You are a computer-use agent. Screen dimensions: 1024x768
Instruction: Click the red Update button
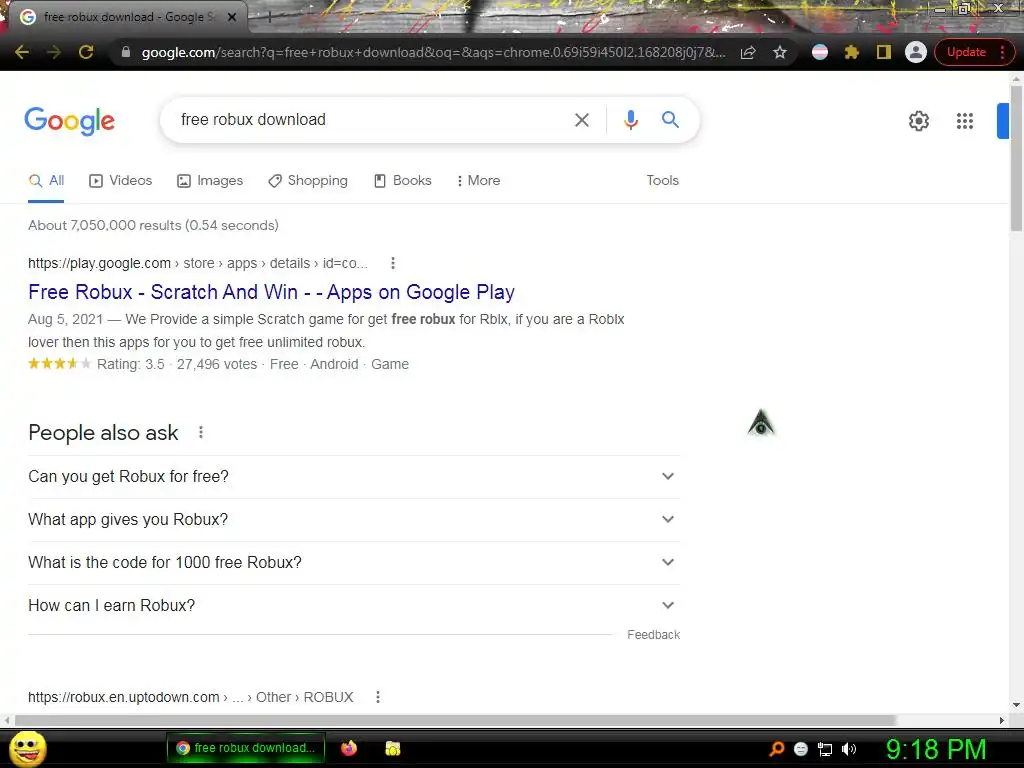coord(966,52)
